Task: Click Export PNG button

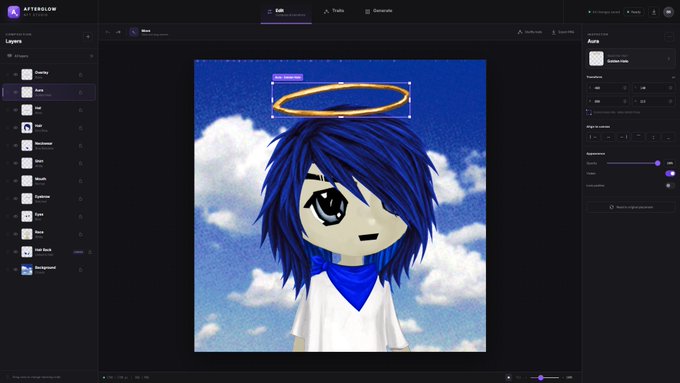Action: [x=562, y=32]
